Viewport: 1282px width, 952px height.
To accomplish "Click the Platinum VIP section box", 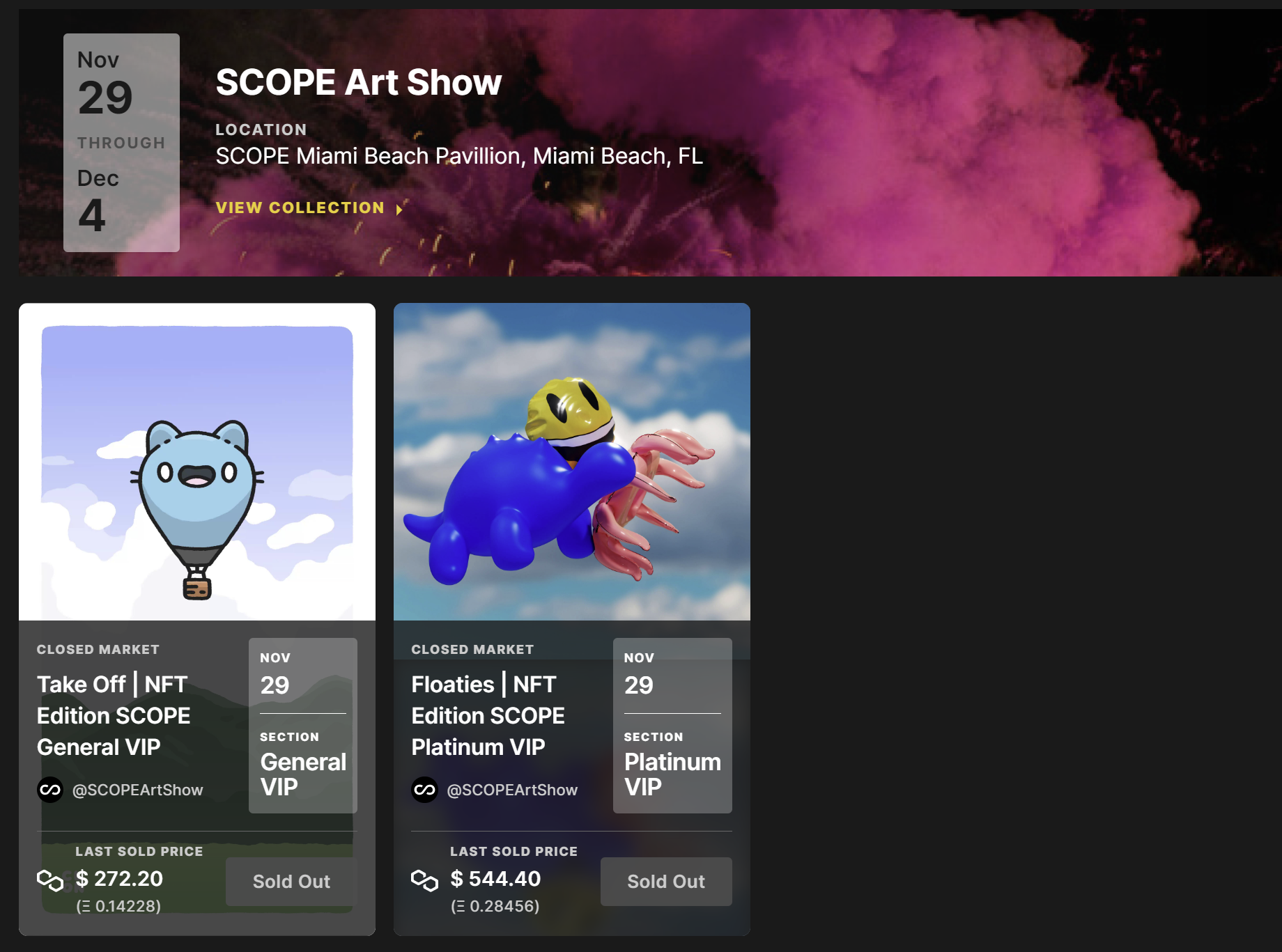I will [672, 726].
